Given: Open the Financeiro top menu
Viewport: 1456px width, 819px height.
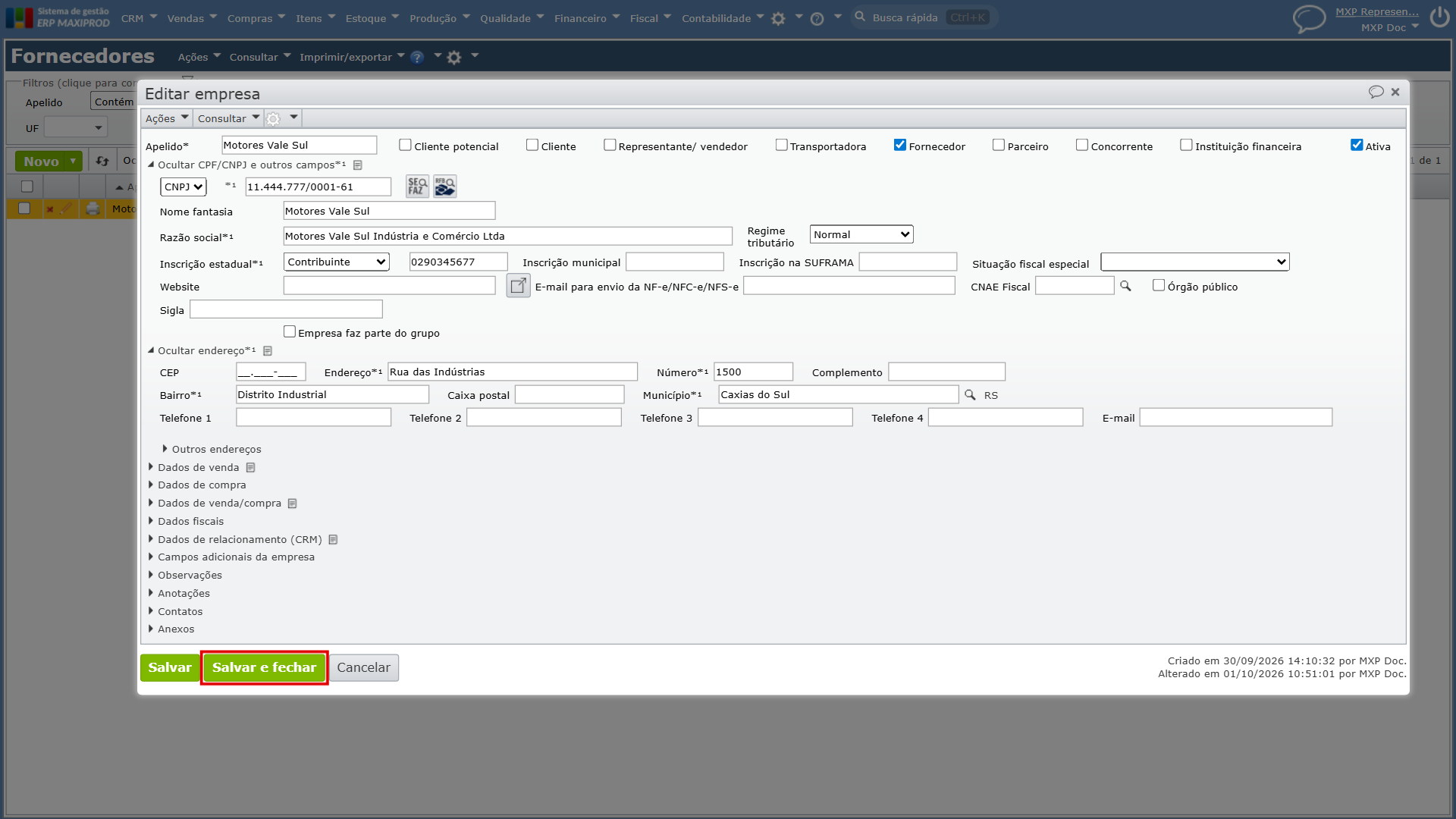Looking at the screenshot, I should (587, 18).
